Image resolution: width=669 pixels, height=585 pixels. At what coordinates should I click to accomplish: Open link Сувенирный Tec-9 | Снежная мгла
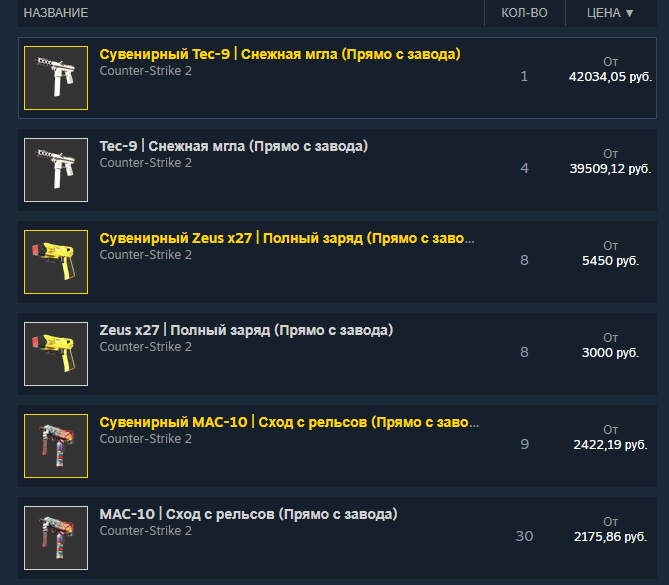[x=280, y=54]
